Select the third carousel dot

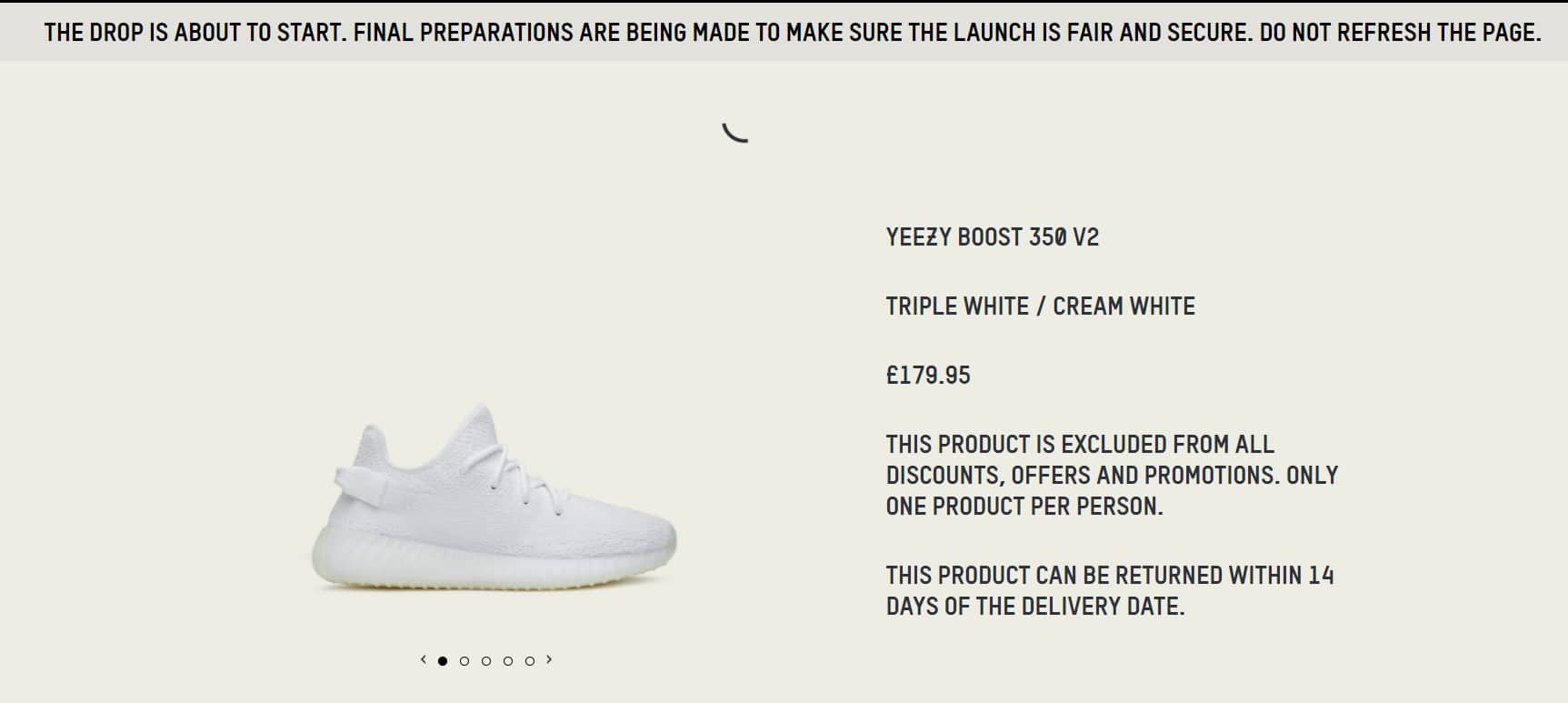click(486, 661)
